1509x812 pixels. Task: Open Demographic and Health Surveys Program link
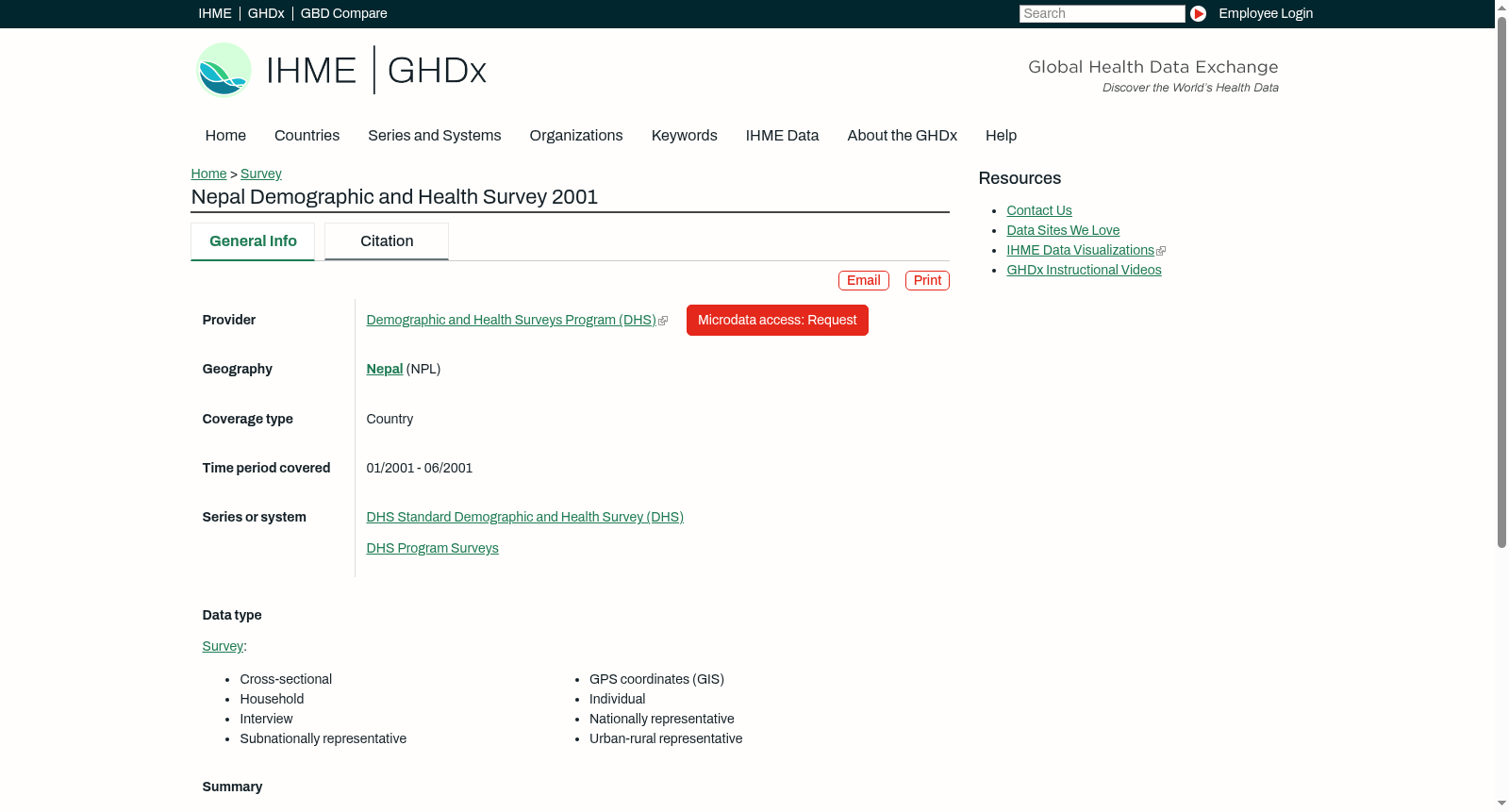511,320
